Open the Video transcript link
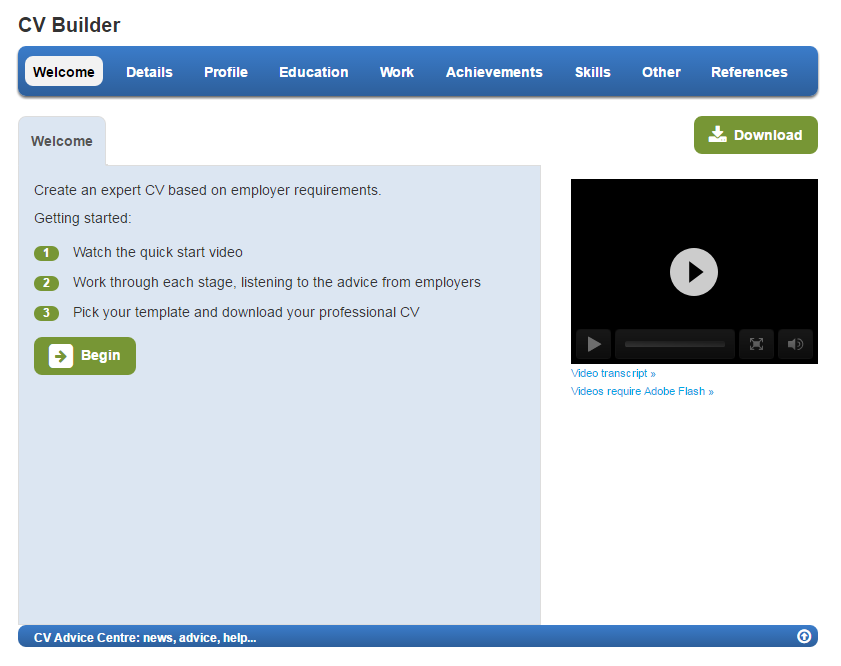The width and height of the screenshot is (841, 666). (613, 373)
